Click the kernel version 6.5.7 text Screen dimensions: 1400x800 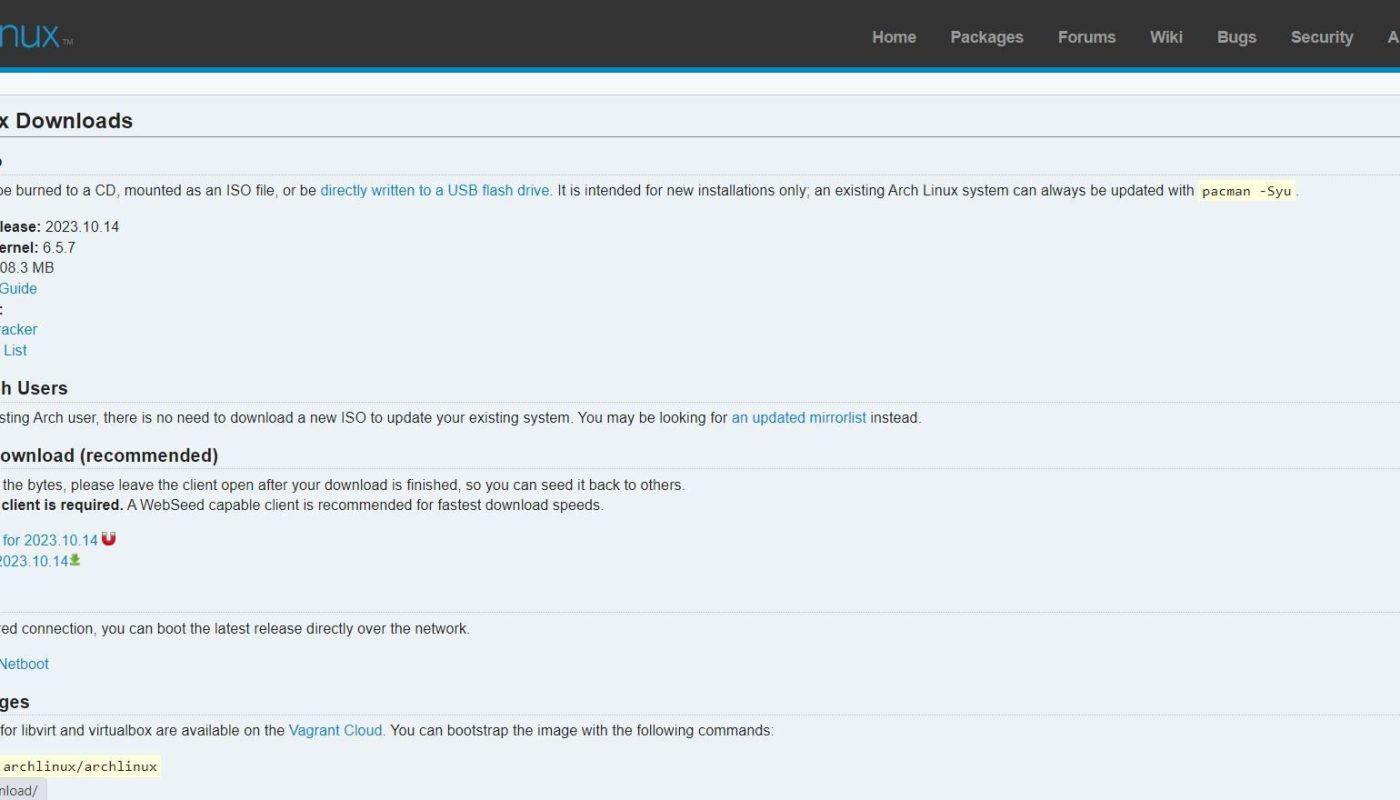point(59,247)
